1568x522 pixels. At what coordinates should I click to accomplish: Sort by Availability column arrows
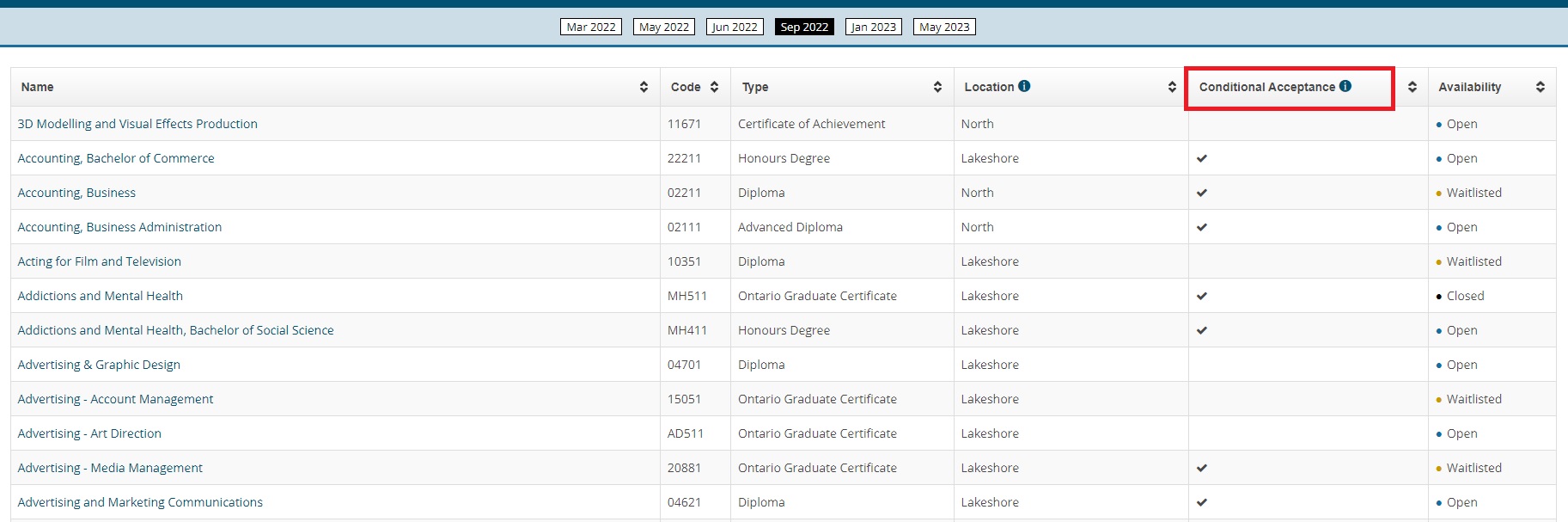[1541, 87]
